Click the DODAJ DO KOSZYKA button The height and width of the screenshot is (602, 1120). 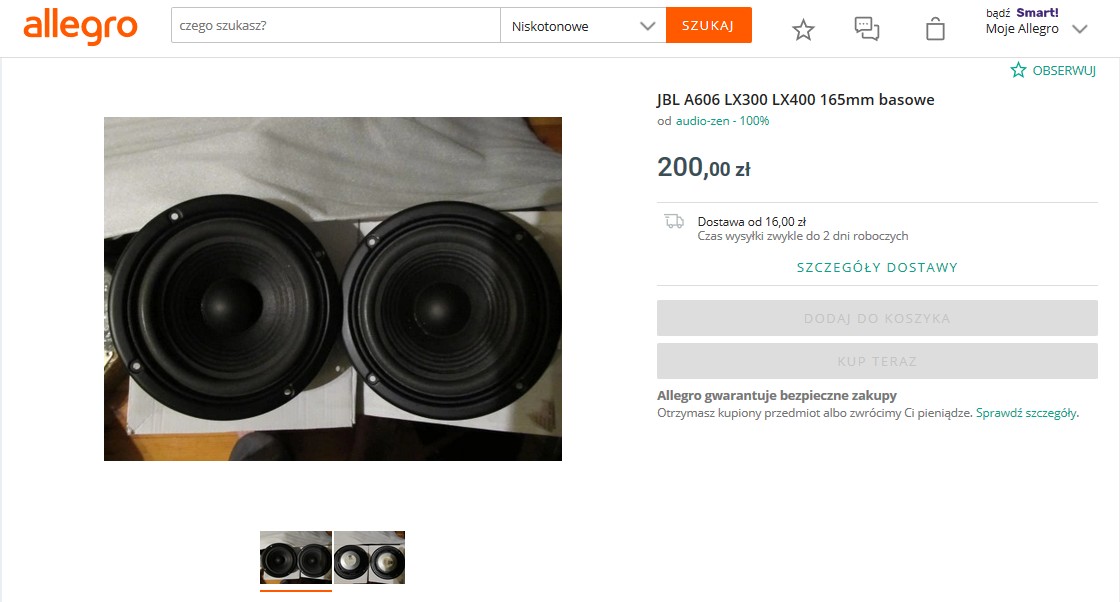click(877, 318)
